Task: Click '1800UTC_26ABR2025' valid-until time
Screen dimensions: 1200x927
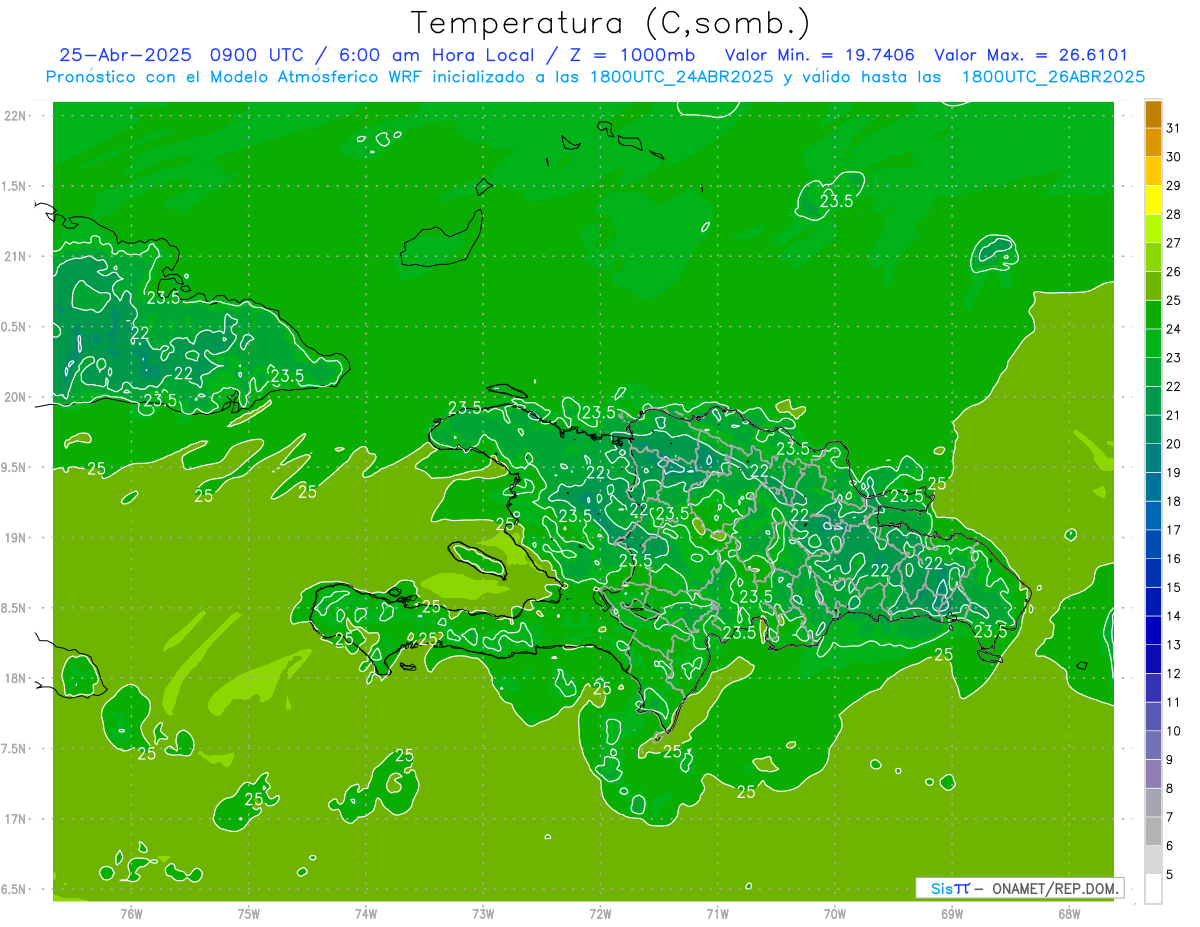Action: pos(1052,77)
